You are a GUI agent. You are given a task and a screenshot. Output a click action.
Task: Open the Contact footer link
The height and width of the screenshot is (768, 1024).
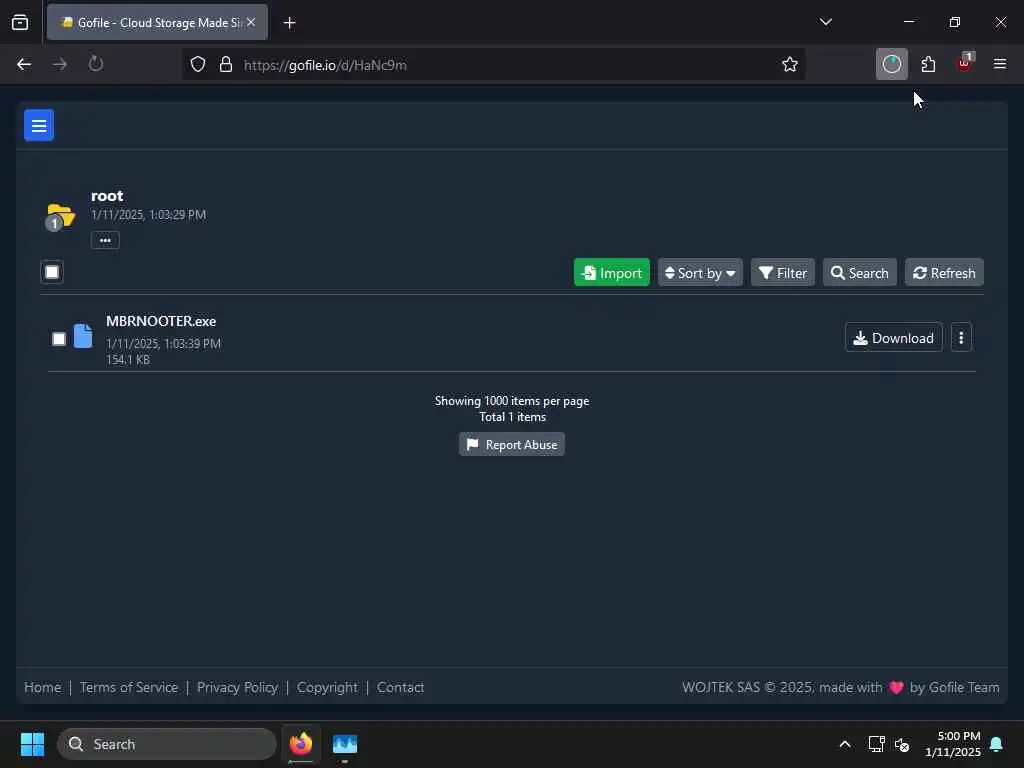pyautogui.click(x=400, y=688)
